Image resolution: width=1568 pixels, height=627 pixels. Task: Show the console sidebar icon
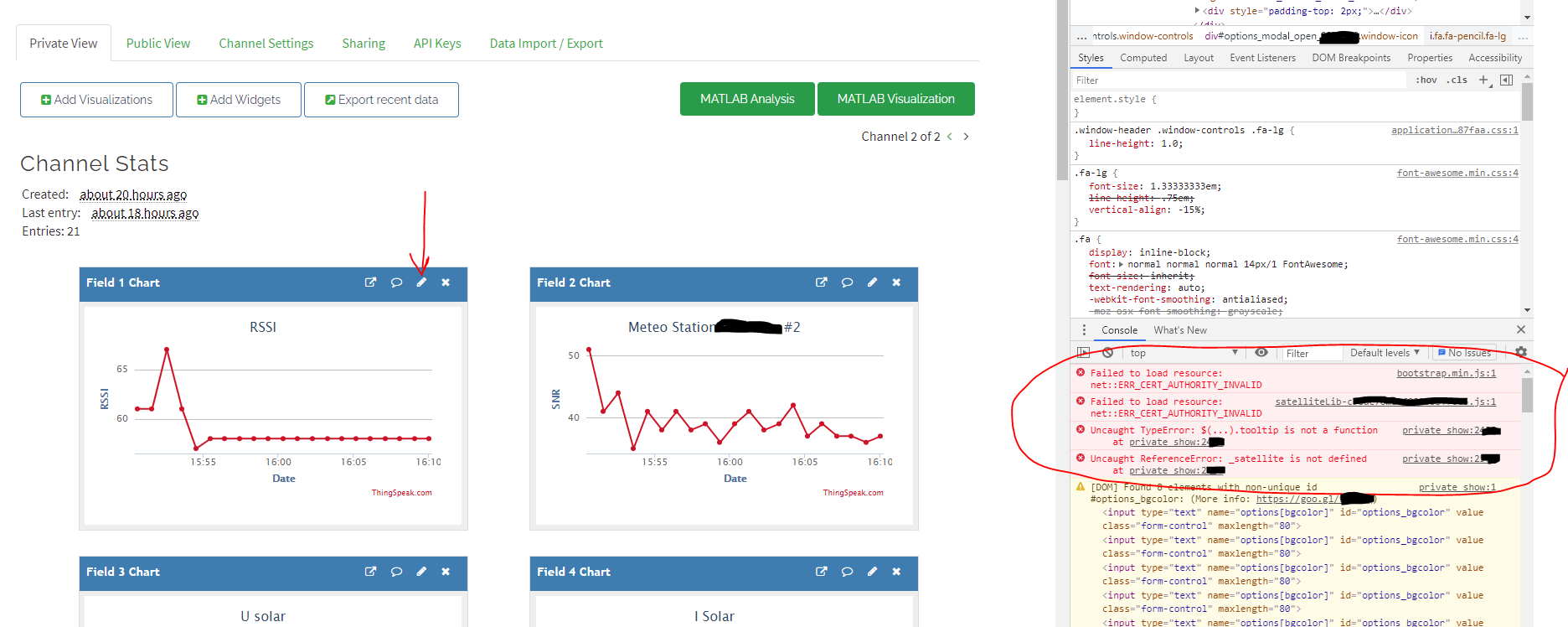[1083, 353]
